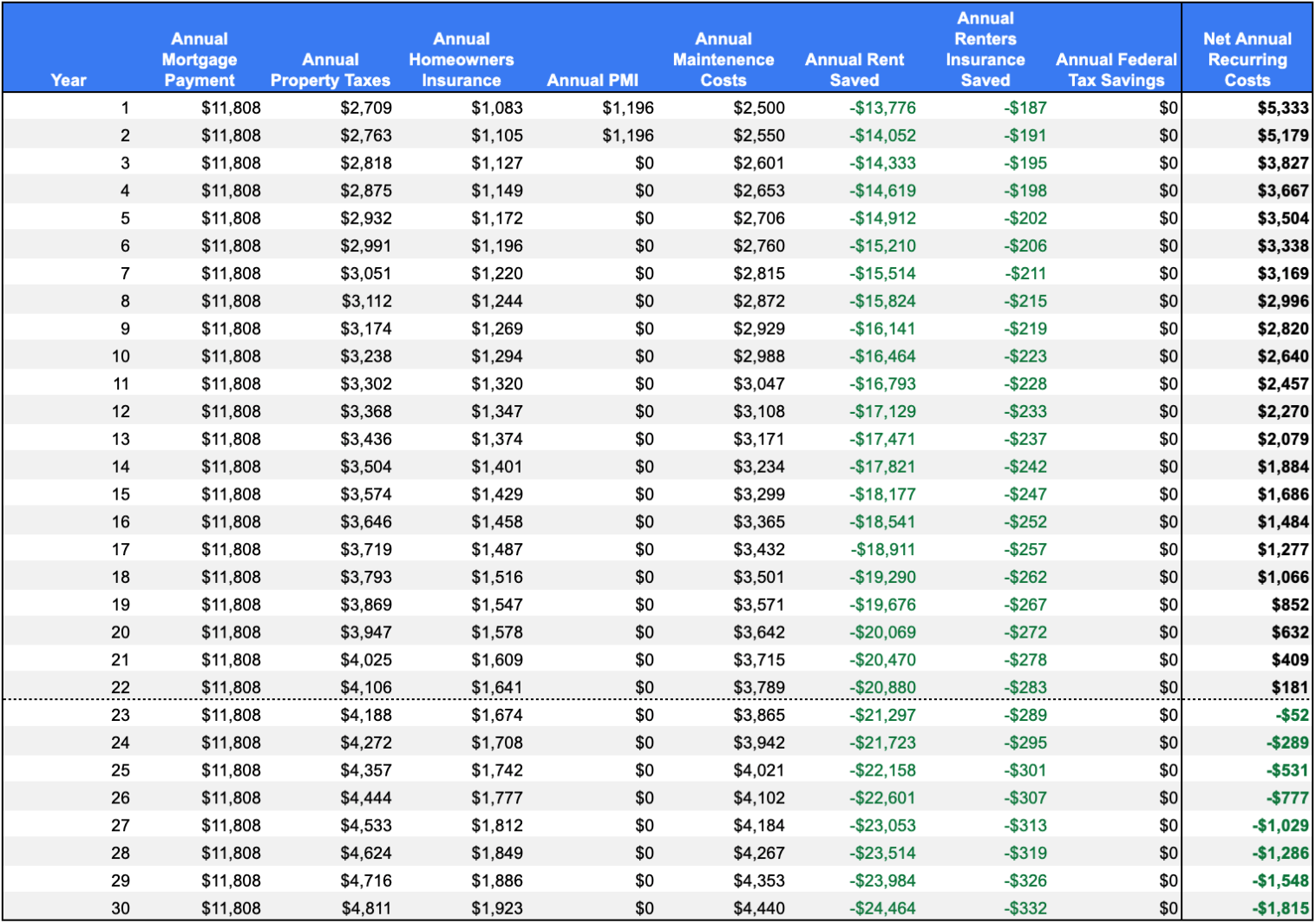Select net cost value -$777
Viewport: 1316px width, 923px height.
[1287, 798]
